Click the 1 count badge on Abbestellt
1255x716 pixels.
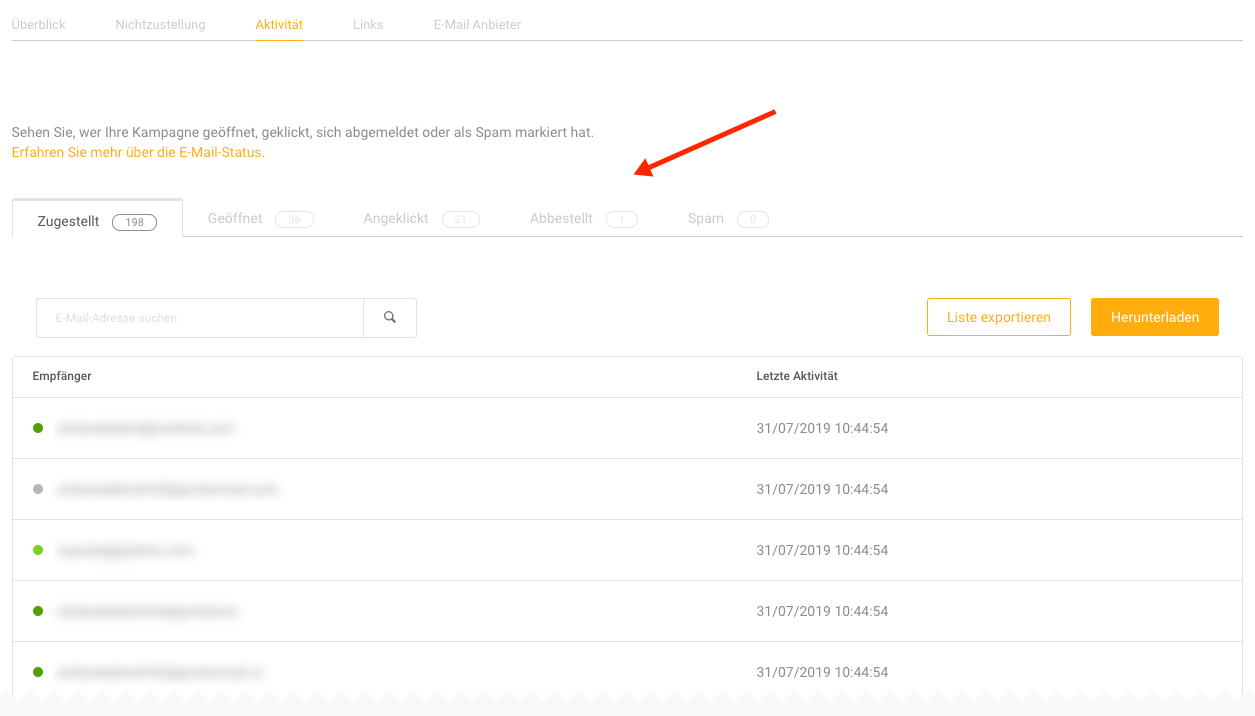[622, 220]
